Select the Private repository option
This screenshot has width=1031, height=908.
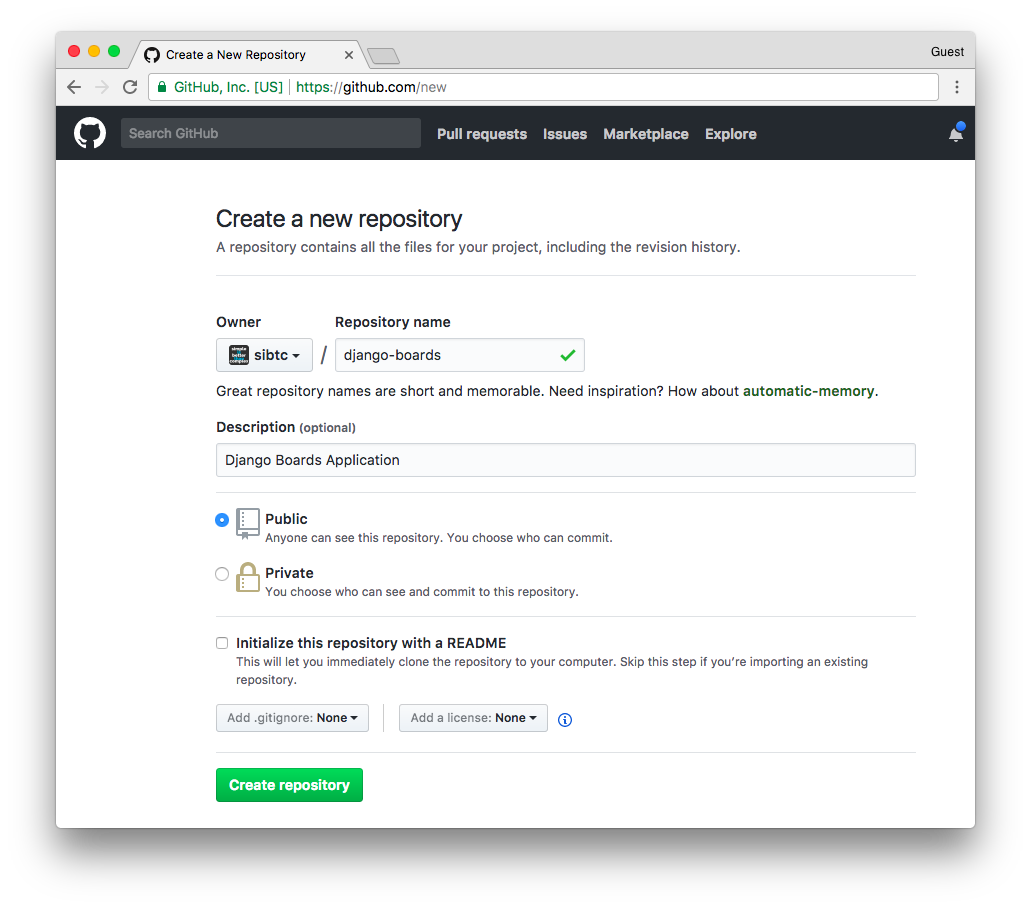point(222,573)
